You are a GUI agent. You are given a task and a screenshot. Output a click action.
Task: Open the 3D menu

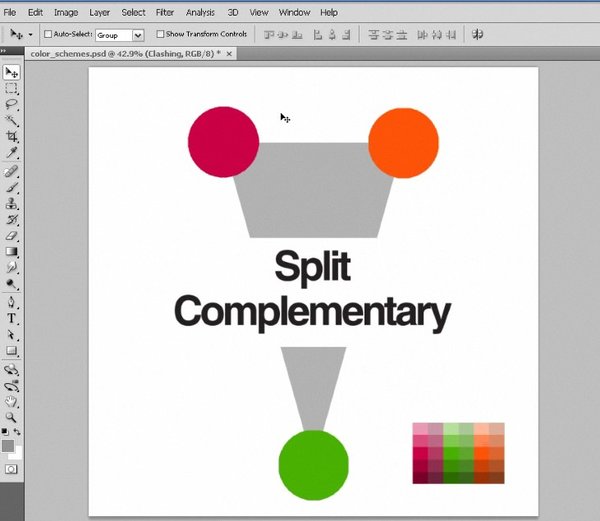click(233, 13)
